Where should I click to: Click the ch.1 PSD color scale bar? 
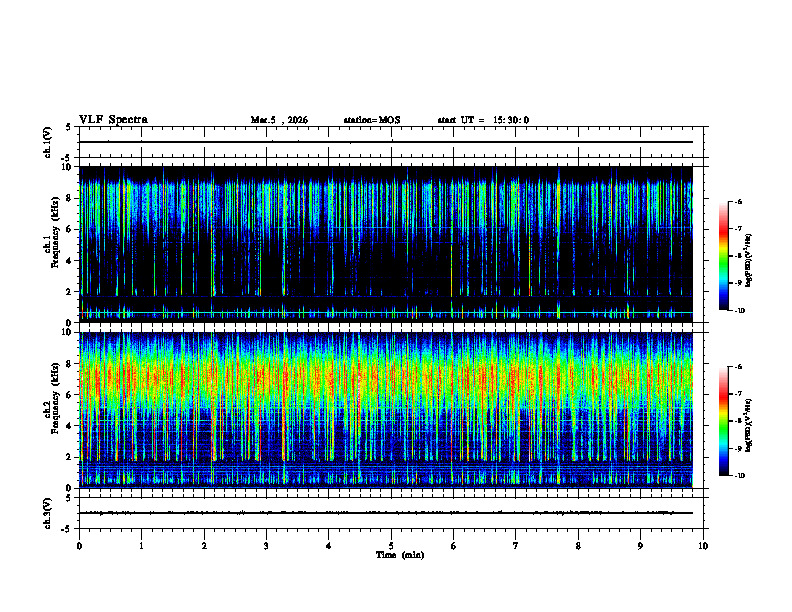pyautogui.click(x=724, y=256)
